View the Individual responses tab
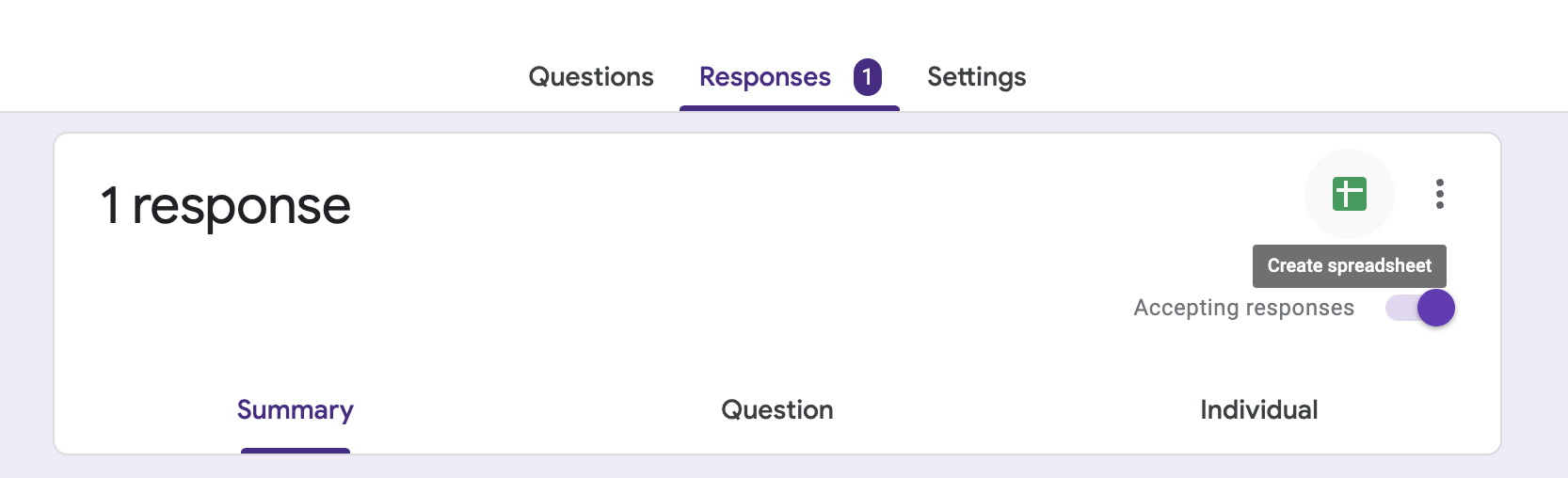This screenshot has width=1568, height=478. pos(1258,410)
